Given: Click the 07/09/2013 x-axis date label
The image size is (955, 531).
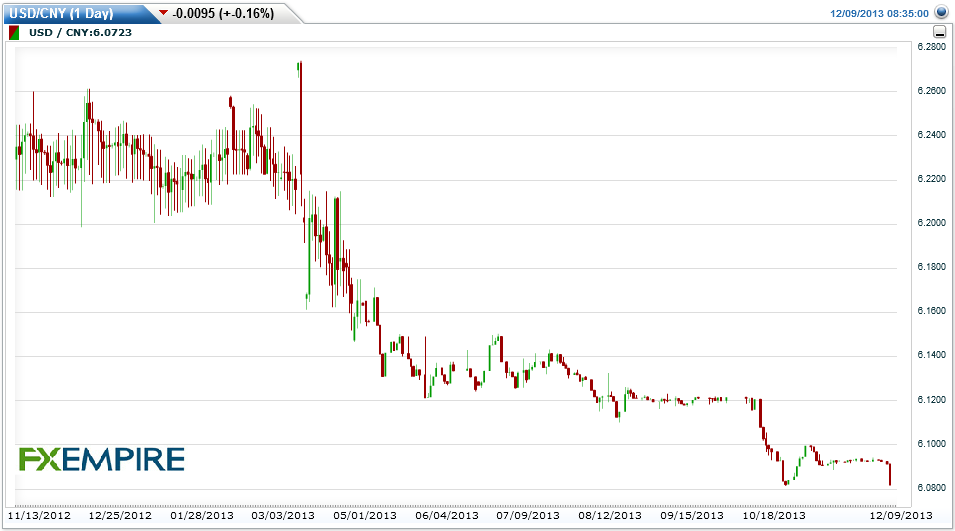Looking at the screenshot, I should (x=528, y=515).
